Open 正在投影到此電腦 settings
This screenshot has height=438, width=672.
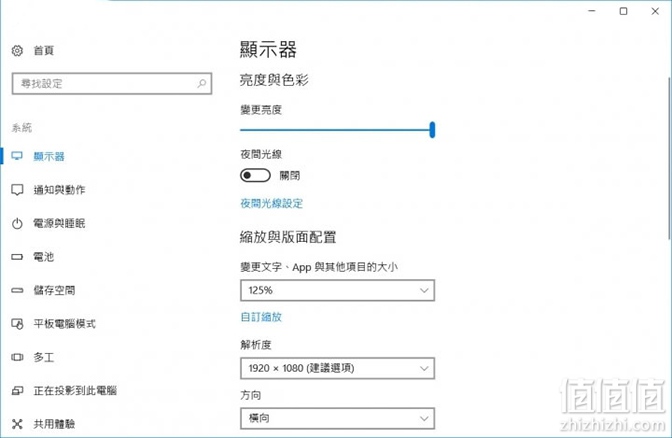[x=75, y=390]
